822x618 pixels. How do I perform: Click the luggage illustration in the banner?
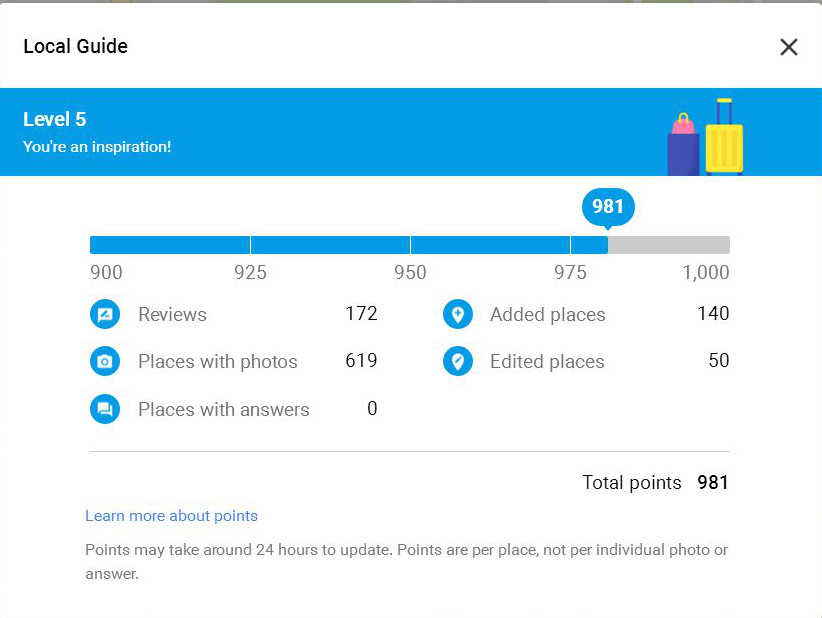[x=705, y=137]
